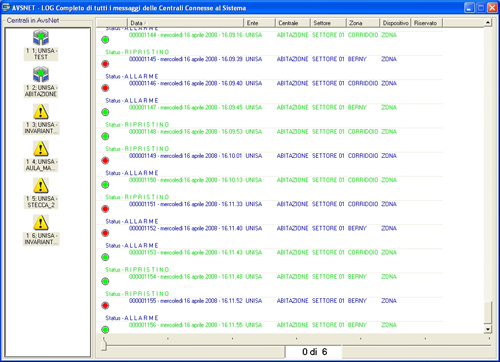
Task: Click UNISA ente in row 000001154
Action: (254, 277)
